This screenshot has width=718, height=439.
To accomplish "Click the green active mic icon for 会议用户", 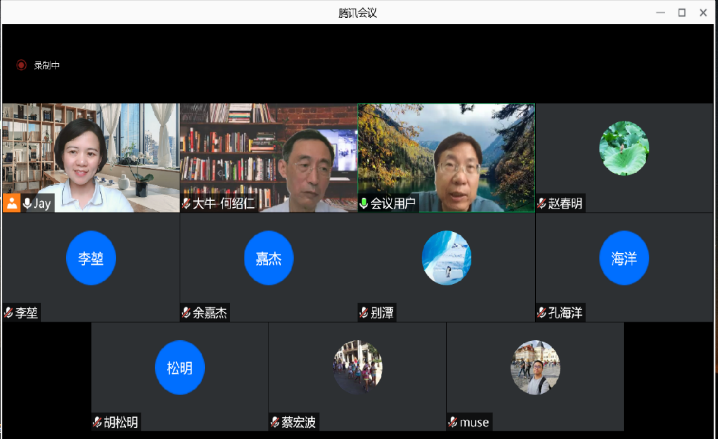I will tap(364, 203).
